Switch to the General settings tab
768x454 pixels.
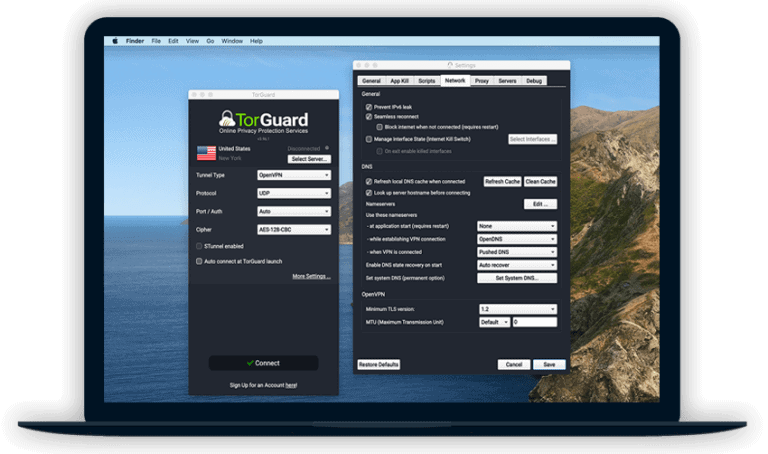(372, 81)
